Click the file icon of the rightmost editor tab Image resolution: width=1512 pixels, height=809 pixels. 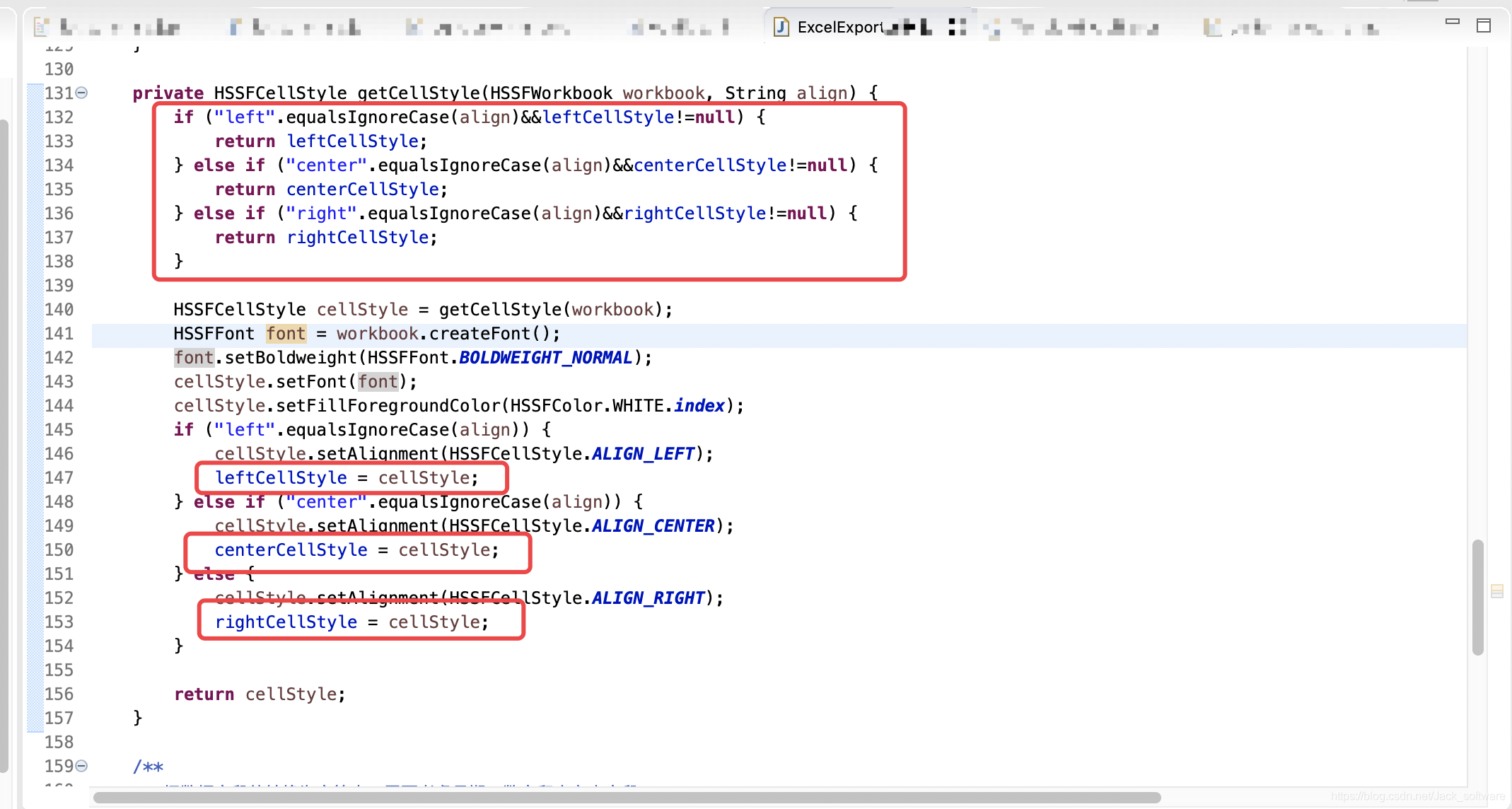1212,28
